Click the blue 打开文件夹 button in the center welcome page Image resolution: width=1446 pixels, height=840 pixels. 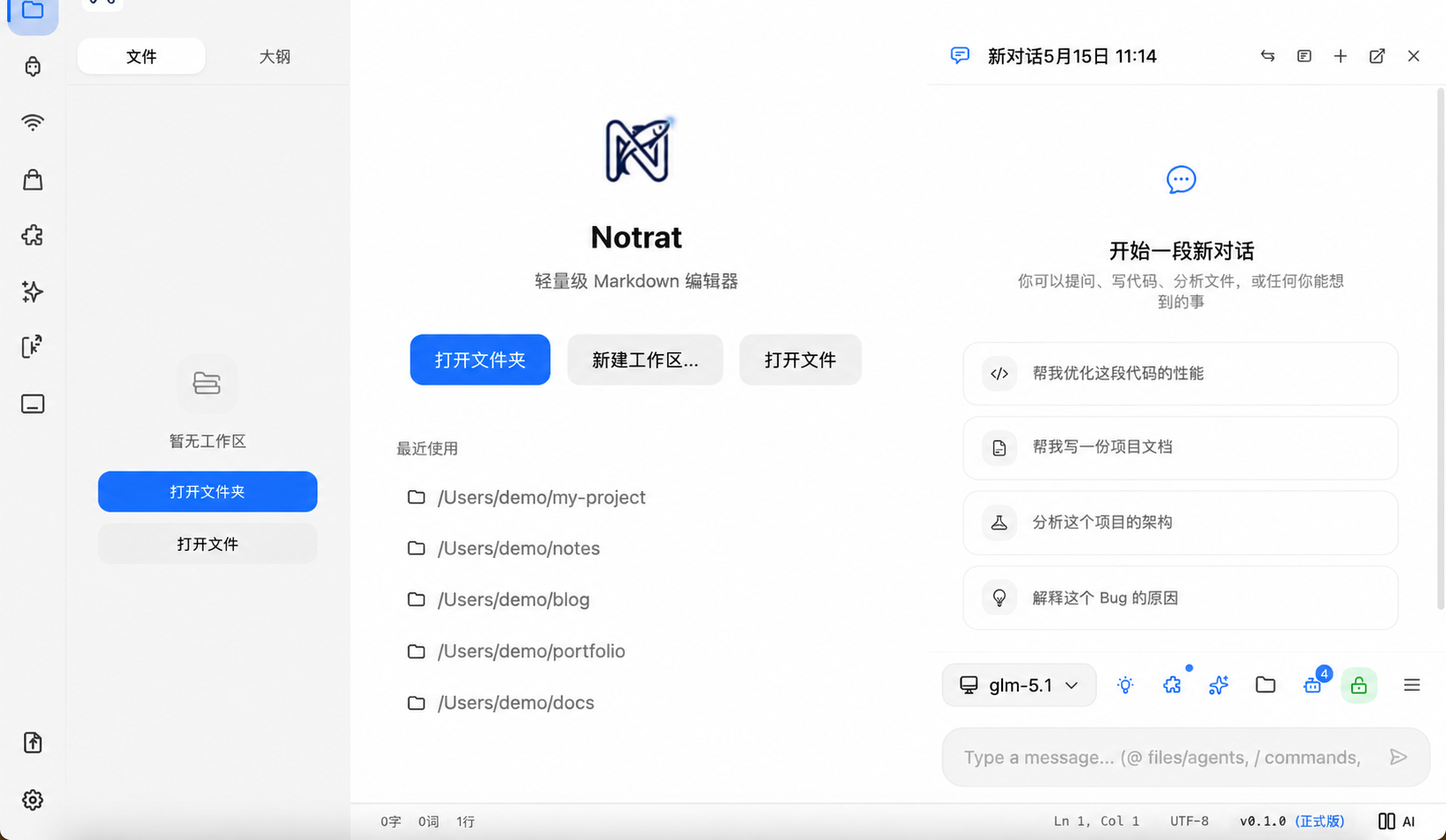click(480, 359)
